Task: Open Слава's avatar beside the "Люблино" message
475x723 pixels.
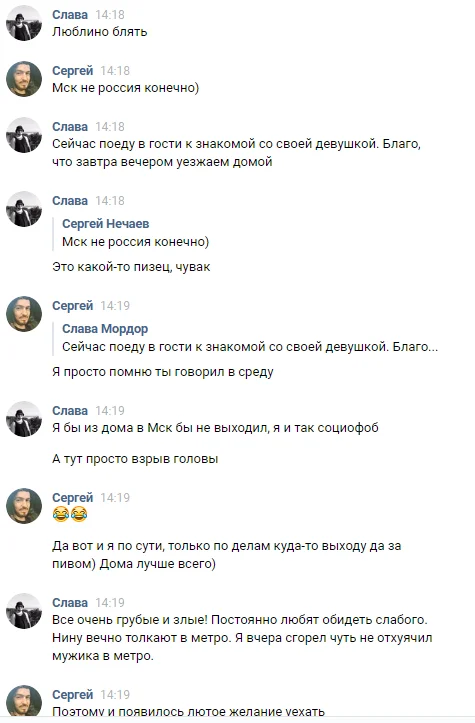Action: coord(24,23)
